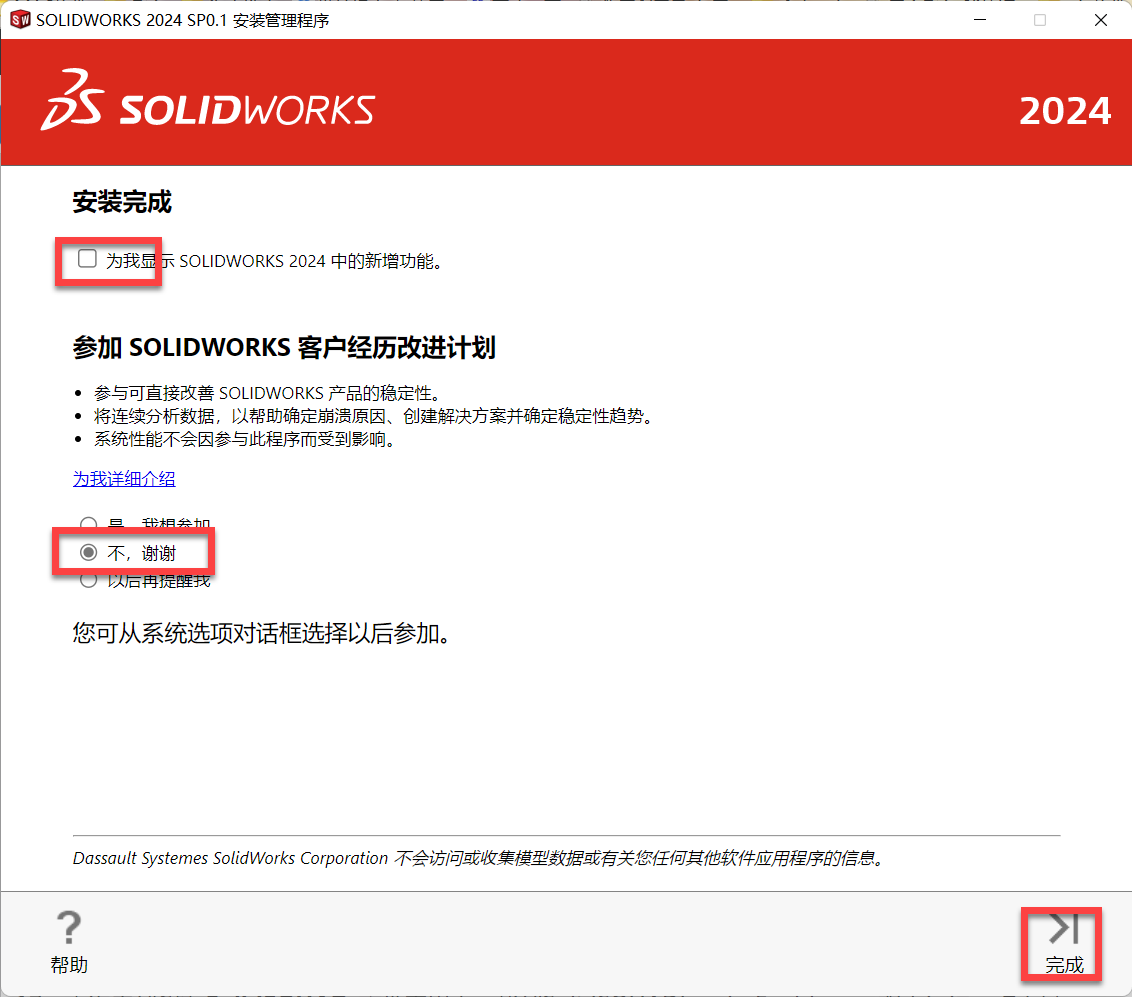
Task: Select the '不，谢谢' radio option
Action: coord(89,553)
